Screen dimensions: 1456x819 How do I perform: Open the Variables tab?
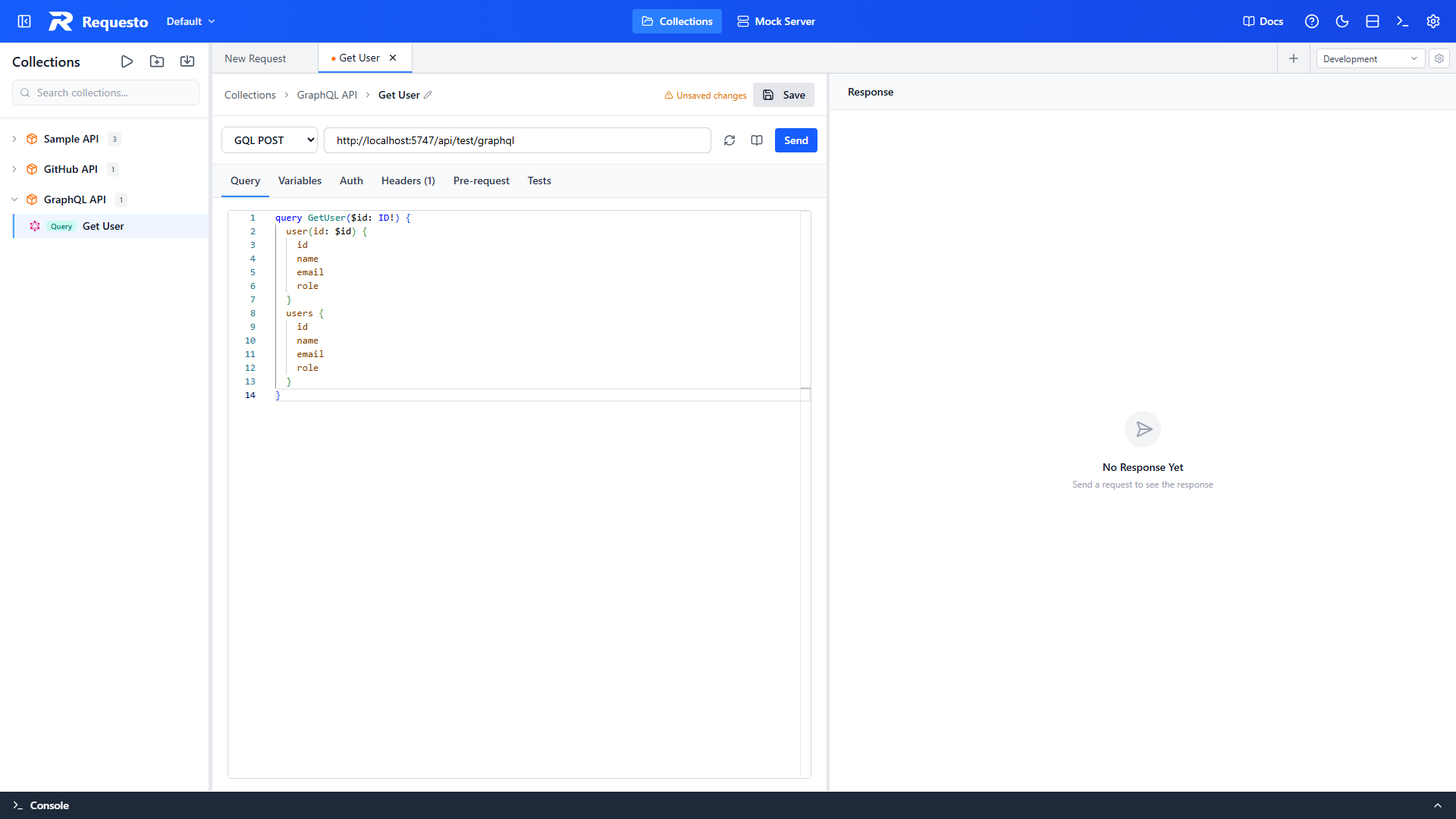point(300,180)
